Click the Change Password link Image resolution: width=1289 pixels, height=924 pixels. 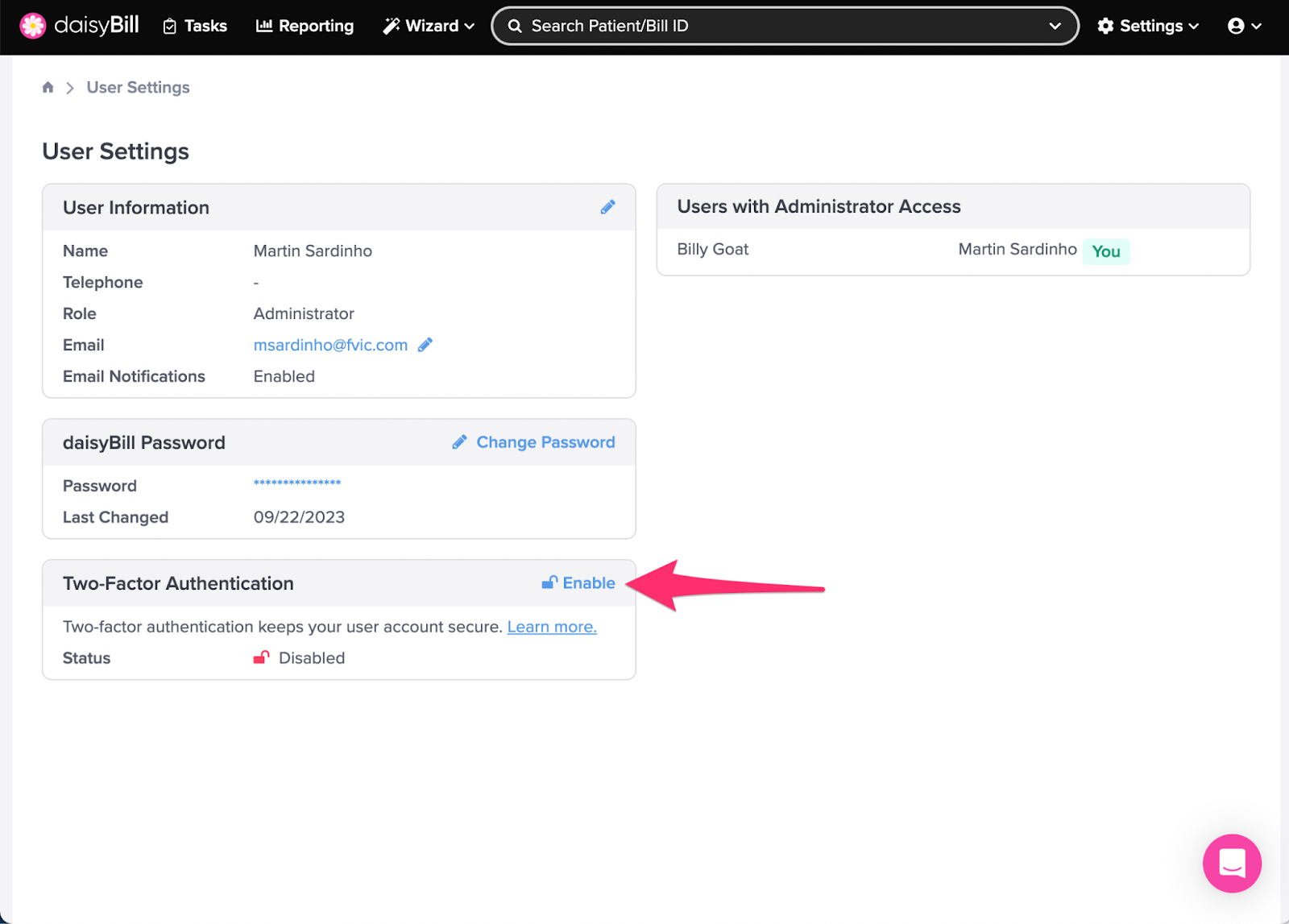(x=545, y=441)
